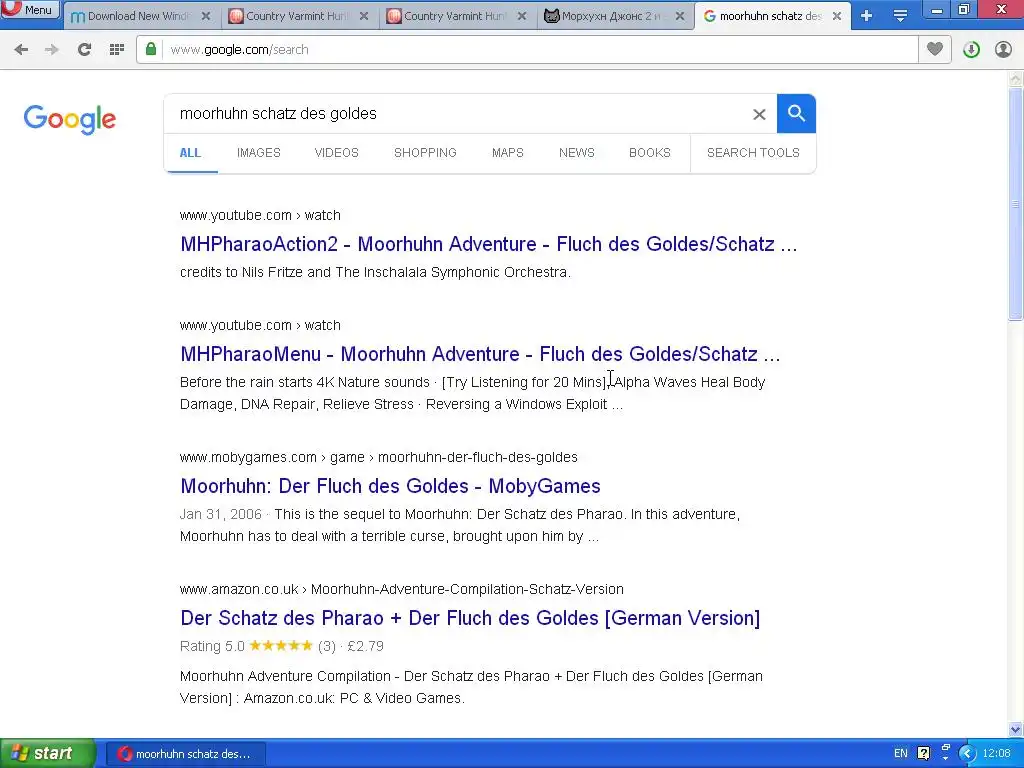Submit search with the blue magnifier button
This screenshot has width=1024, height=768.
[796, 114]
